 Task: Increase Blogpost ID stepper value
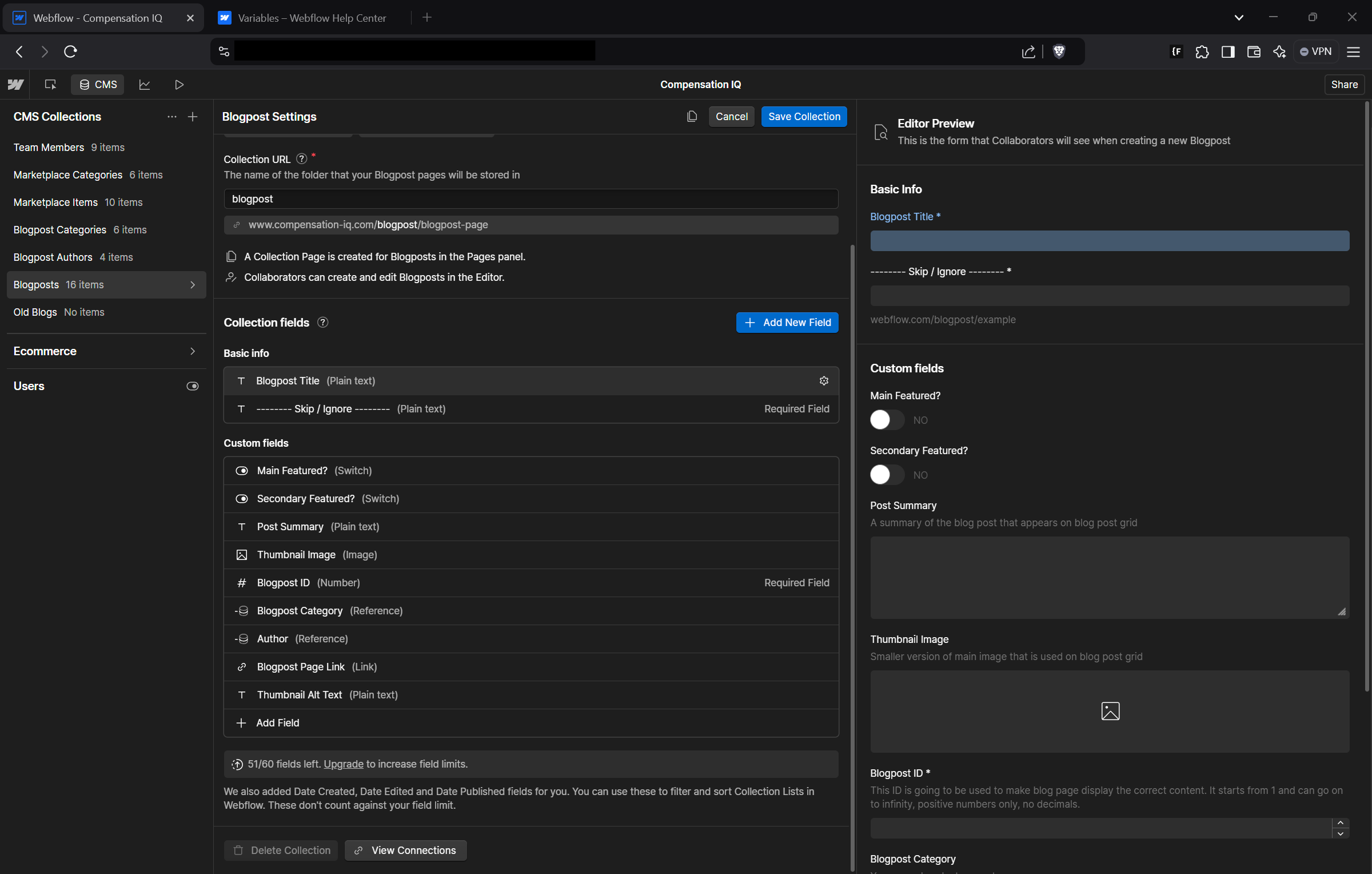1341,823
